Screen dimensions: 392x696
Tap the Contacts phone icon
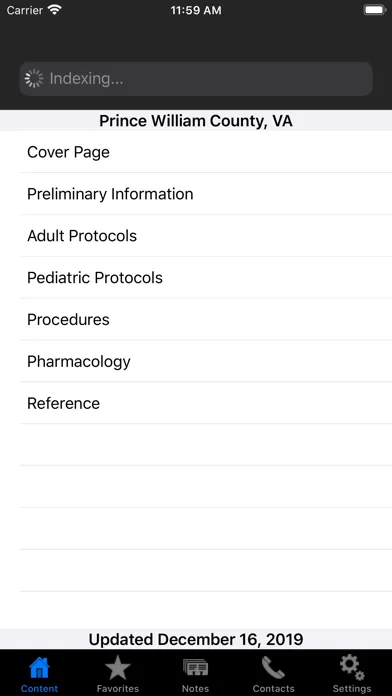pos(273,668)
